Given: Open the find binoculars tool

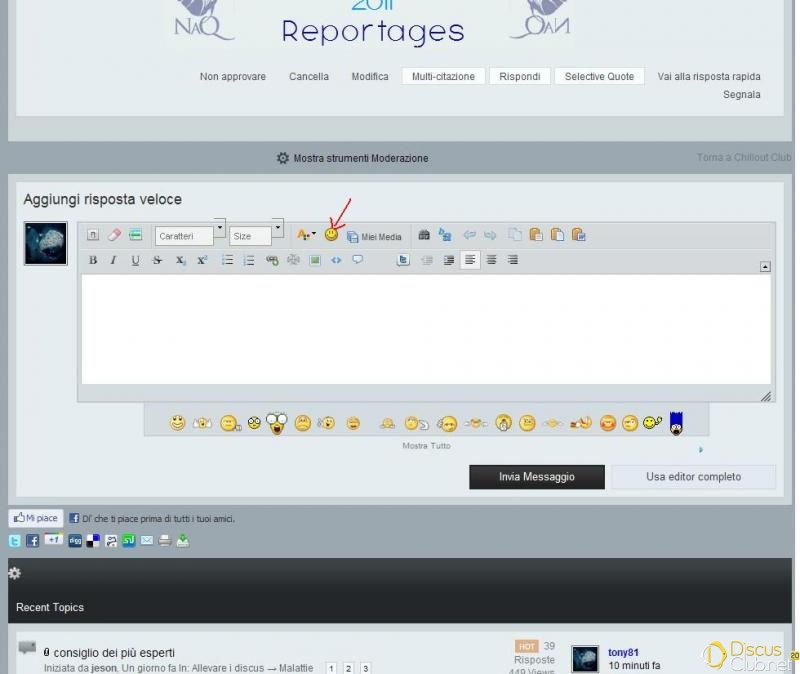Looking at the screenshot, I should pos(424,235).
